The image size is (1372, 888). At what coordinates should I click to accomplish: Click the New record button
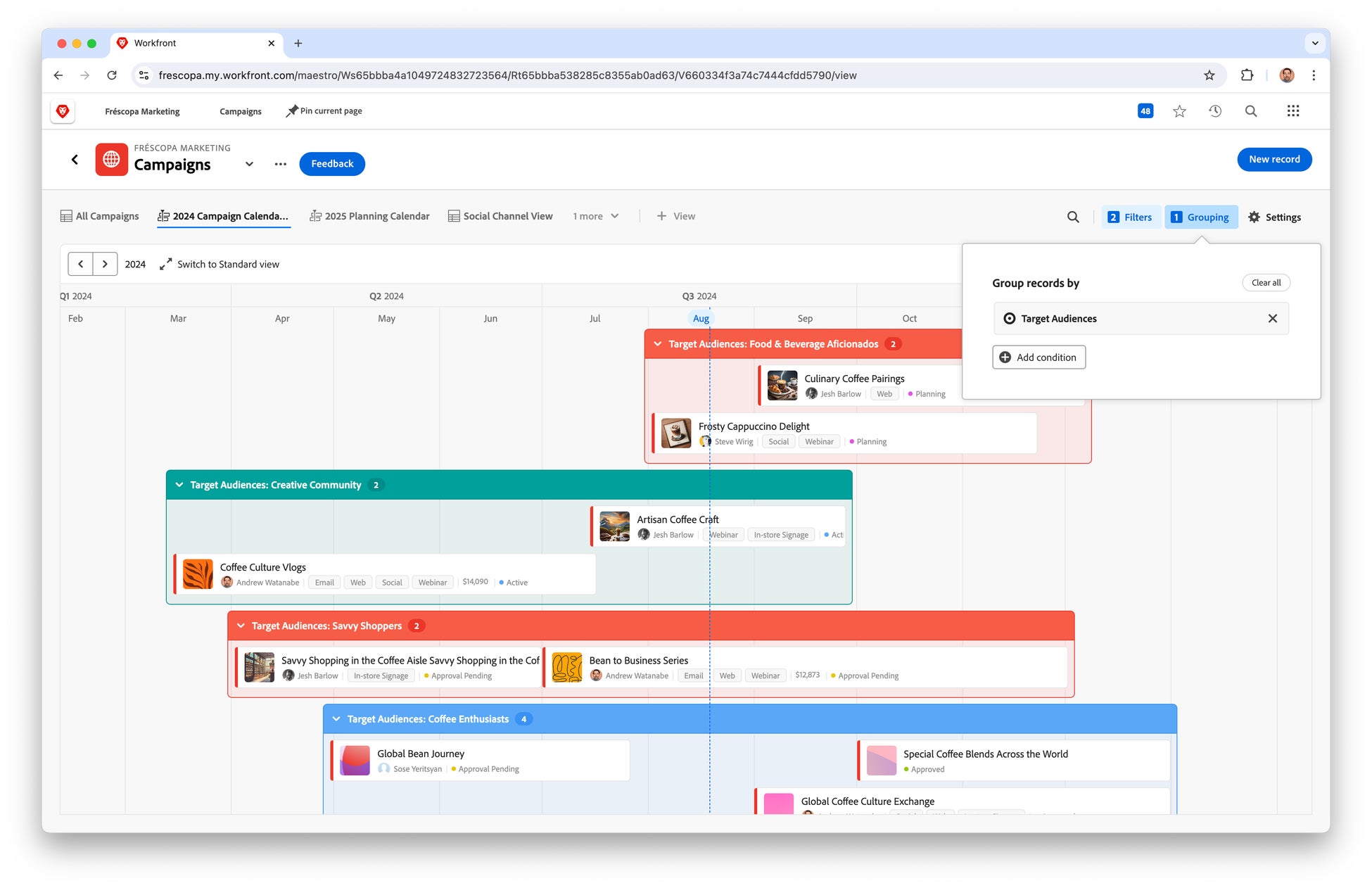tap(1273, 160)
